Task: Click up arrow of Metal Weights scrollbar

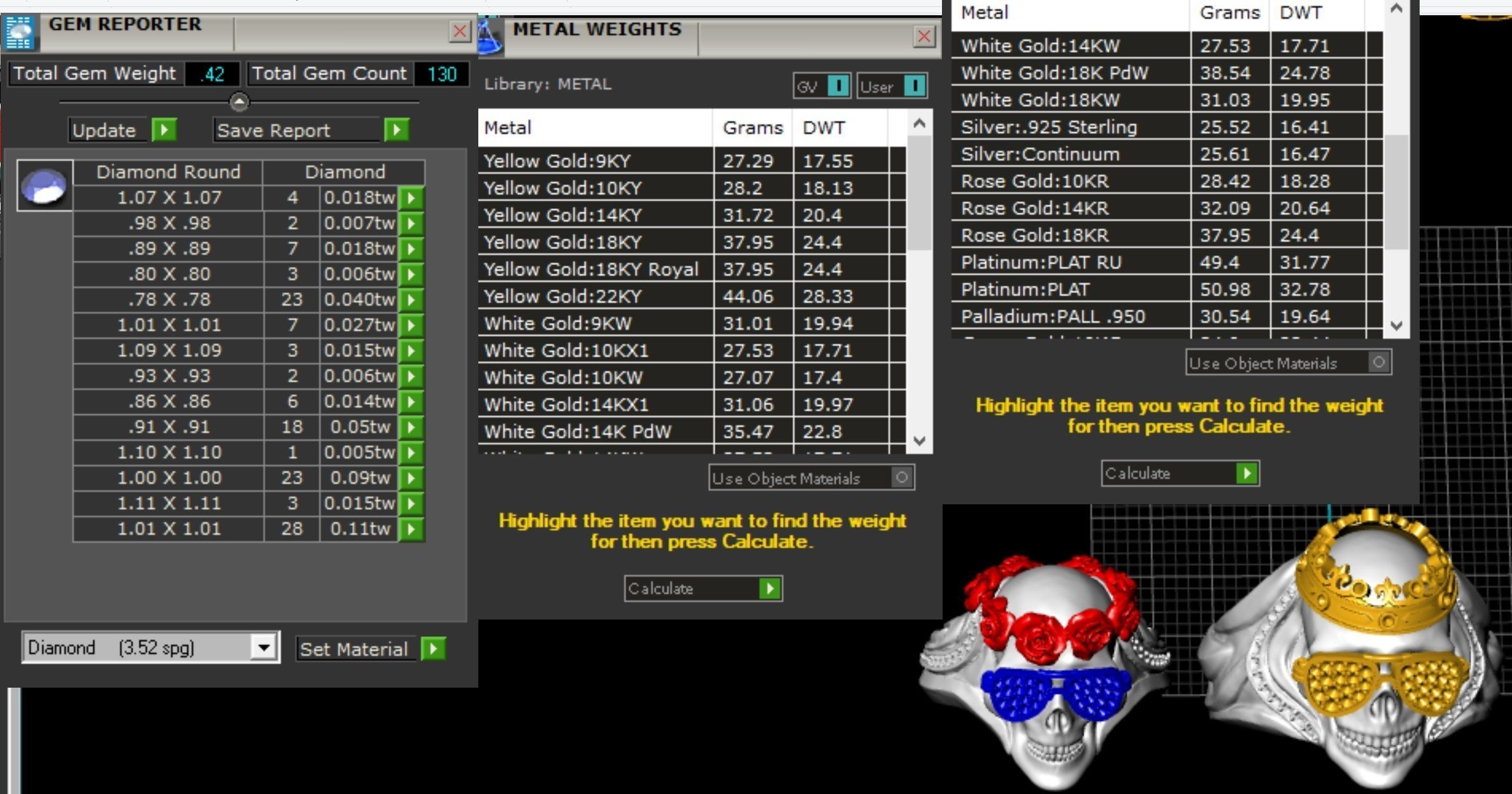Action: click(919, 124)
